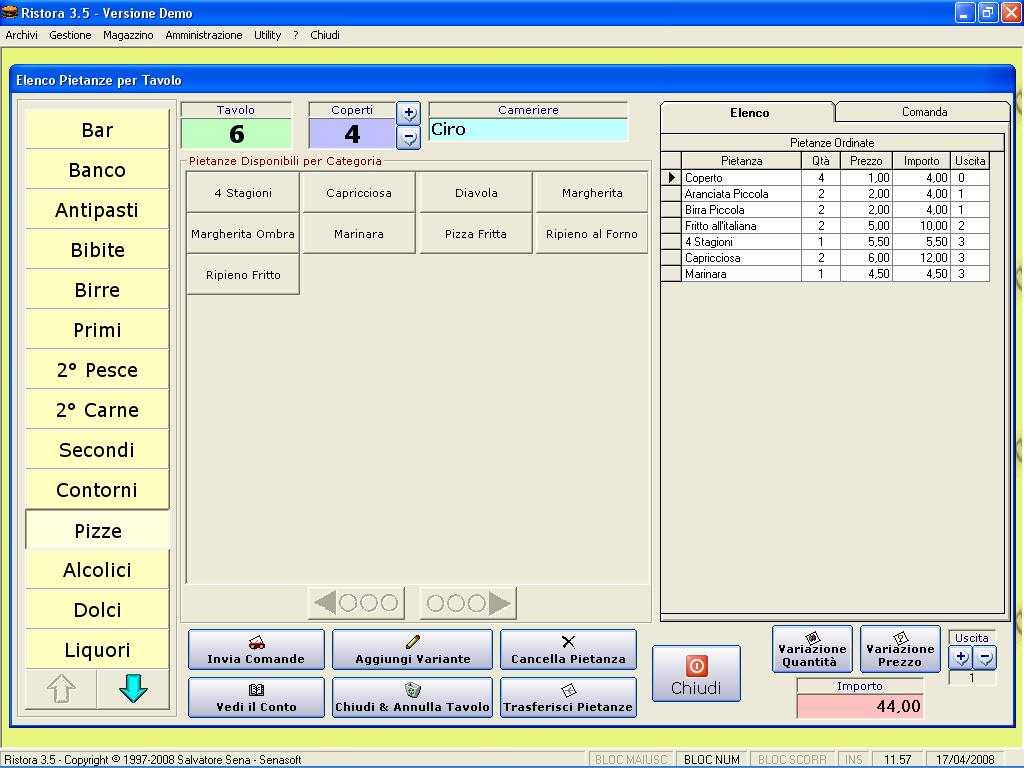1024x768 pixels.
Task: Click Variazione Quantità button
Action: pos(812,649)
